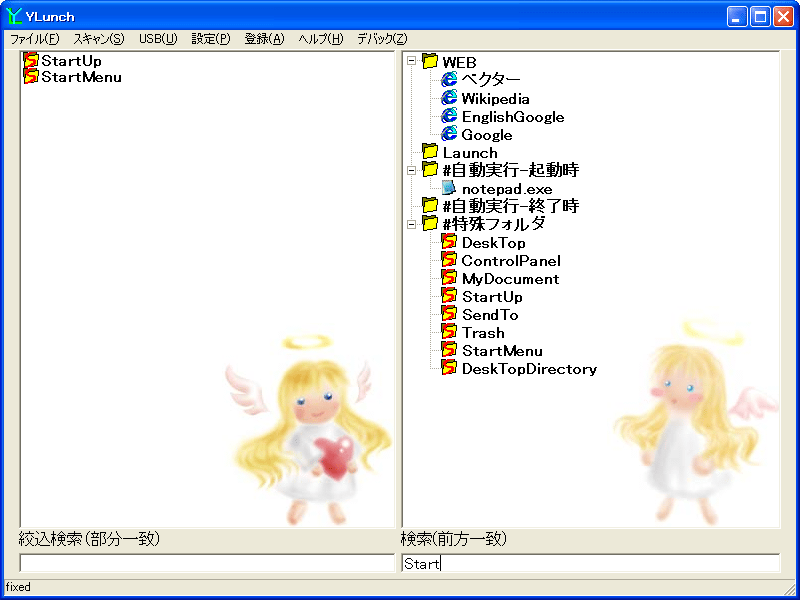Collapse the #特殊フォルダ tree node
The height and width of the screenshot is (600, 800).
pos(411,224)
